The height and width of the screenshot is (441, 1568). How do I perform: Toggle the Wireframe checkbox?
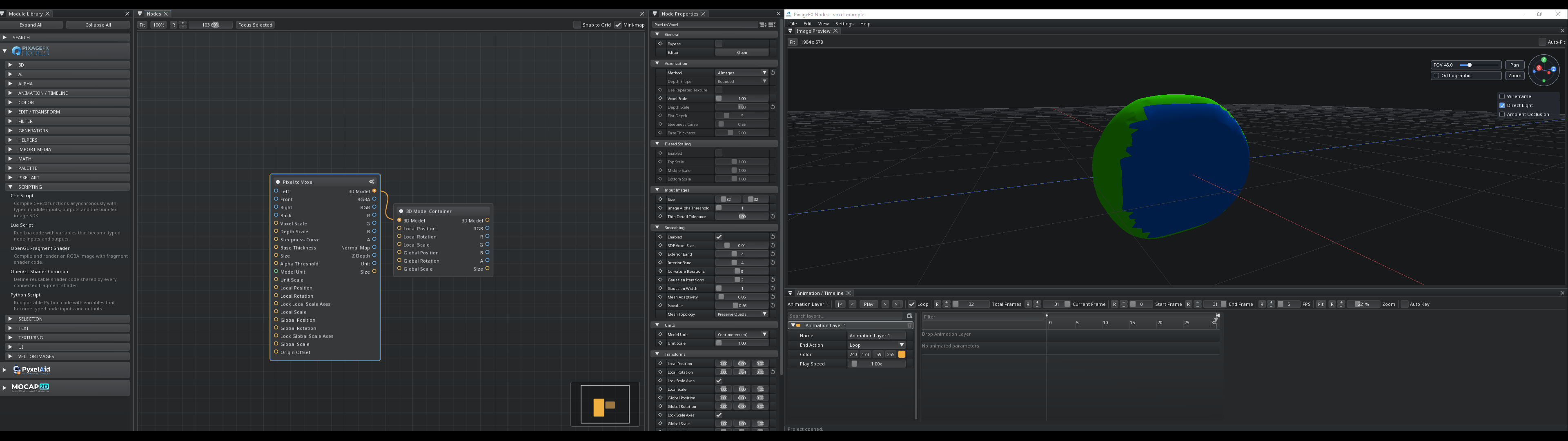pyautogui.click(x=1502, y=96)
